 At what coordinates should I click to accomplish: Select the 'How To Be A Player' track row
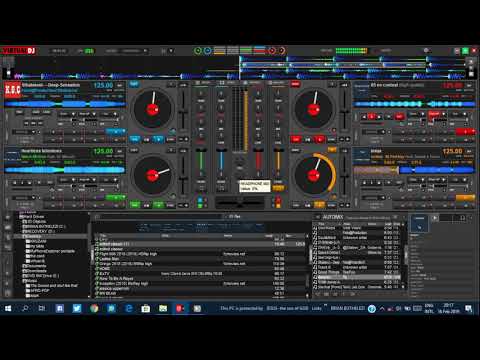tap(200, 278)
